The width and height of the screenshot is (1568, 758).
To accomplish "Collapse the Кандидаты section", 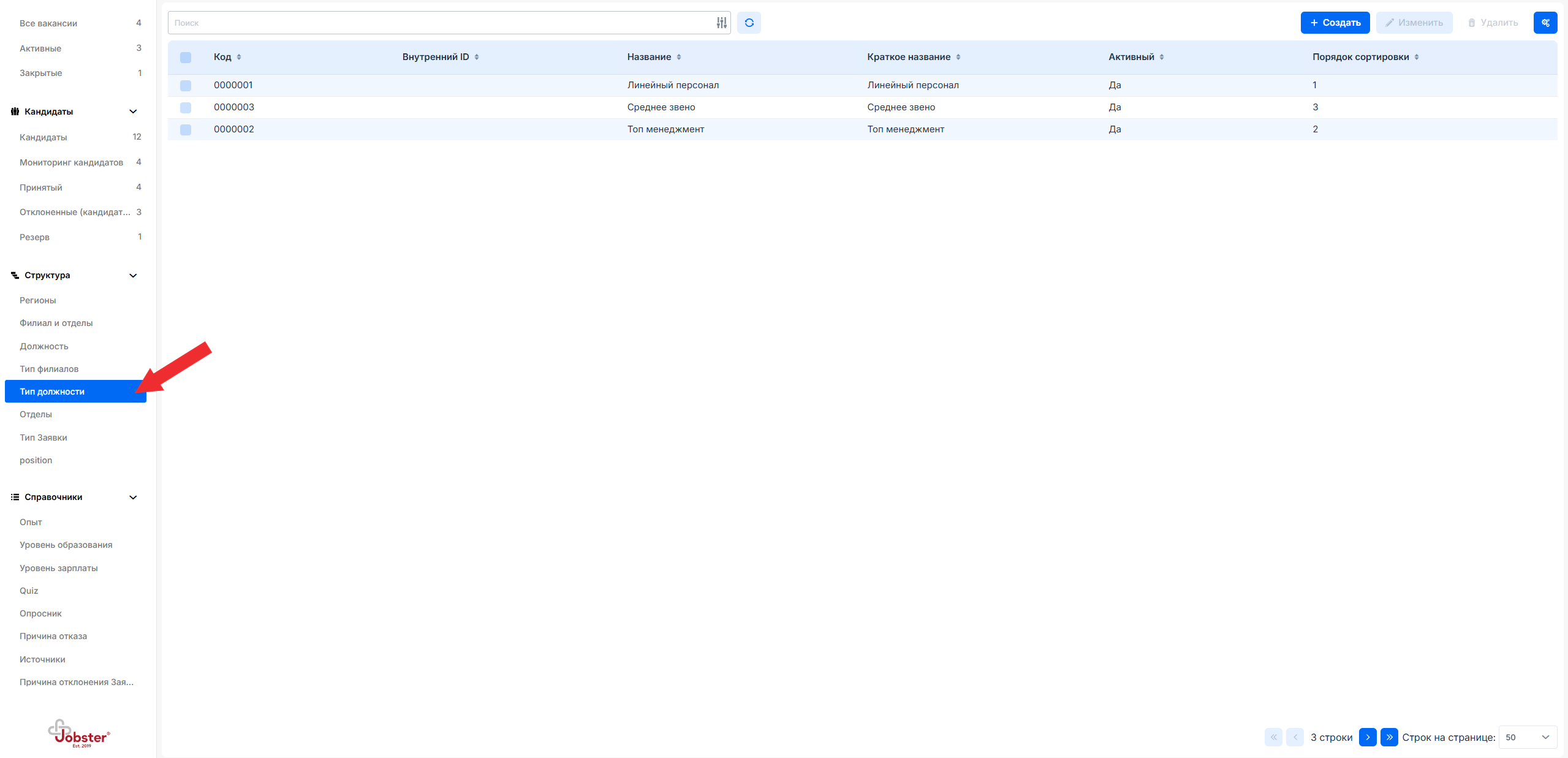I will coord(133,112).
